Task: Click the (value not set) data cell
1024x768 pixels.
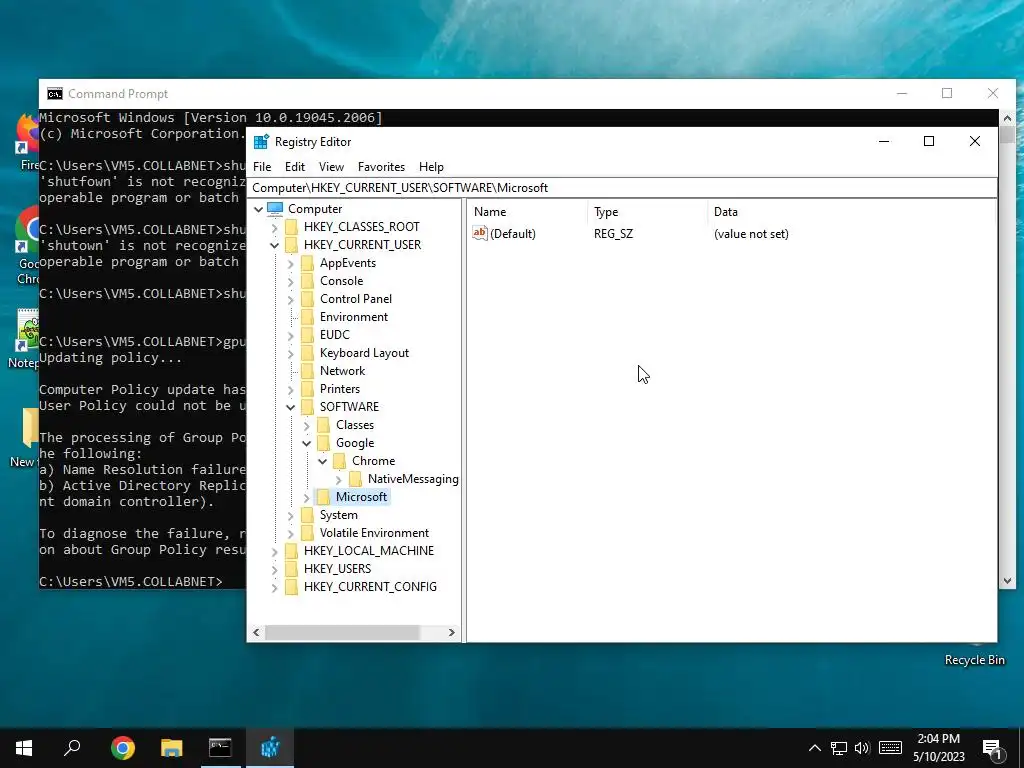Action: point(751,234)
